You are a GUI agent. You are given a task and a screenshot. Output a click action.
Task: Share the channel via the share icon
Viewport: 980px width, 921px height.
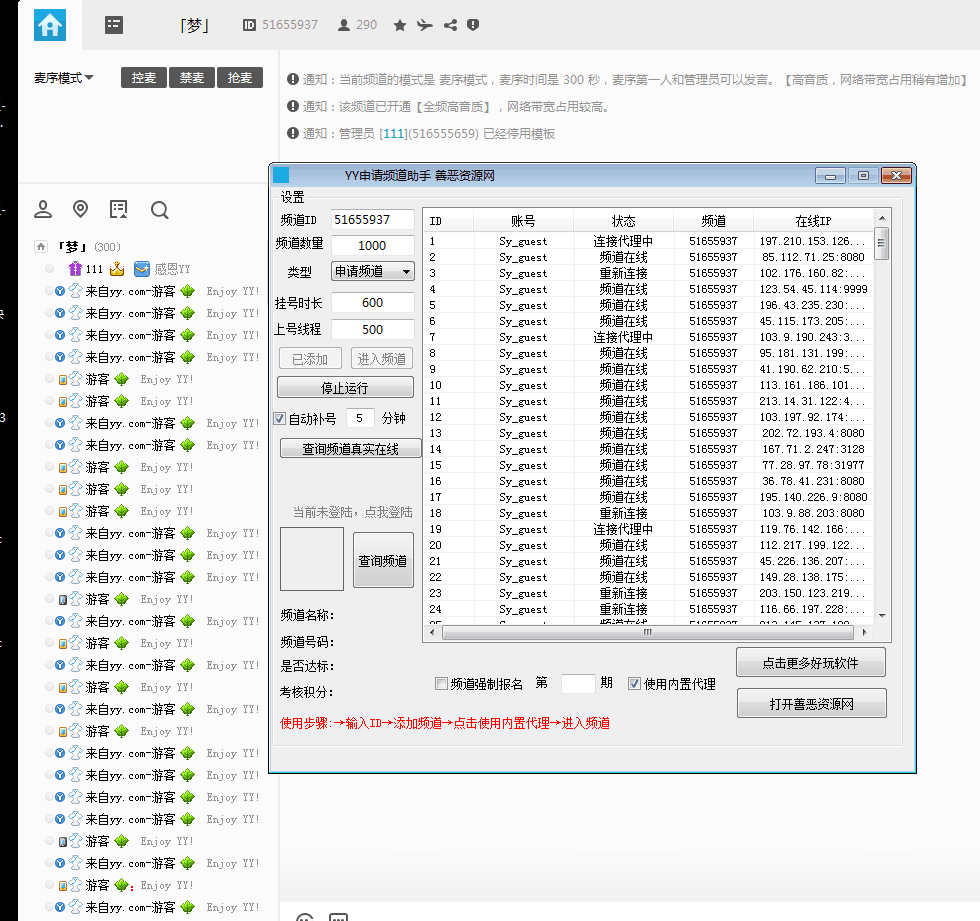(451, 25)
